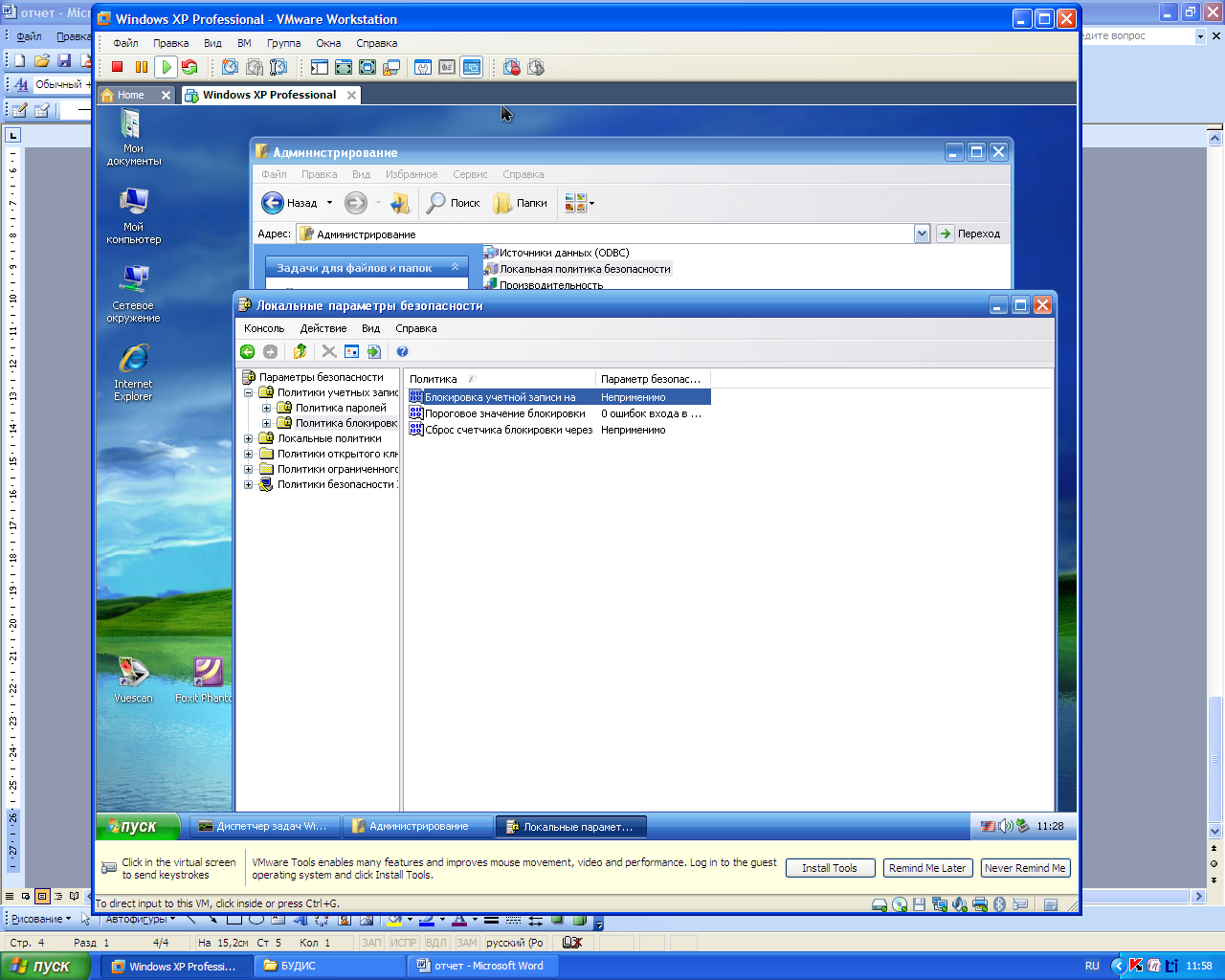
Task: Open Help icon in security console toolbar
Action: (402, 351)
